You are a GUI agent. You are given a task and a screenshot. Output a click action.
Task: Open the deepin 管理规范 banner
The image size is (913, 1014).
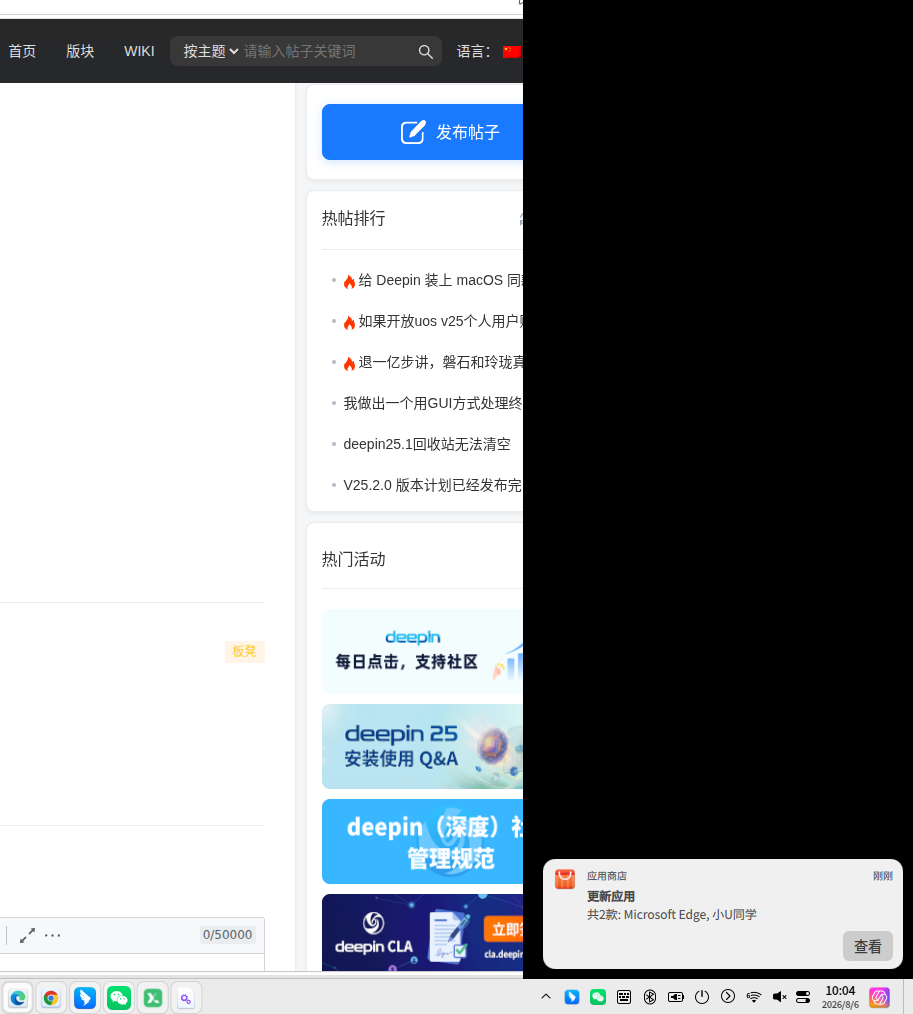pos(422,841)
